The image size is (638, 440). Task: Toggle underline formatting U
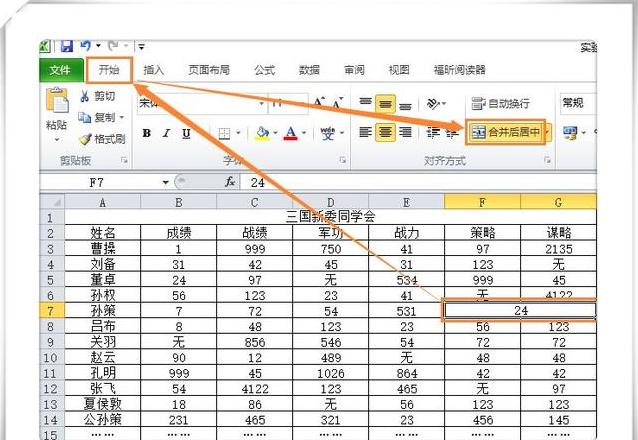186,134
